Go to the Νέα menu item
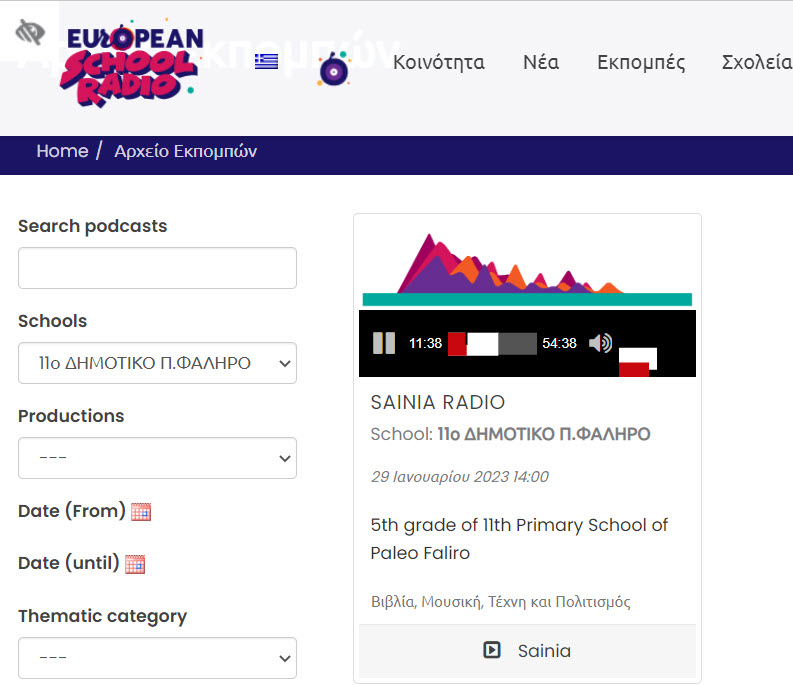Screen dimensions: 793x685 click(x=540, y=62)
